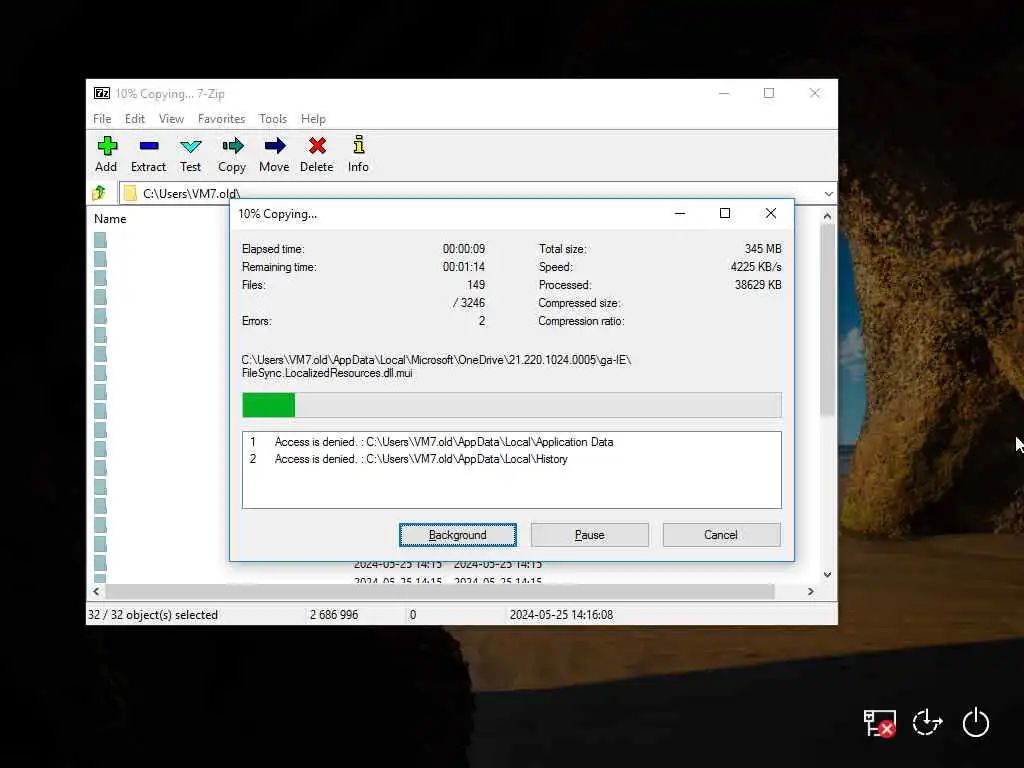Click status bar date 2024-05-25 14:16:08
This screenshot has height=768, width=1024.
[562, 615]
